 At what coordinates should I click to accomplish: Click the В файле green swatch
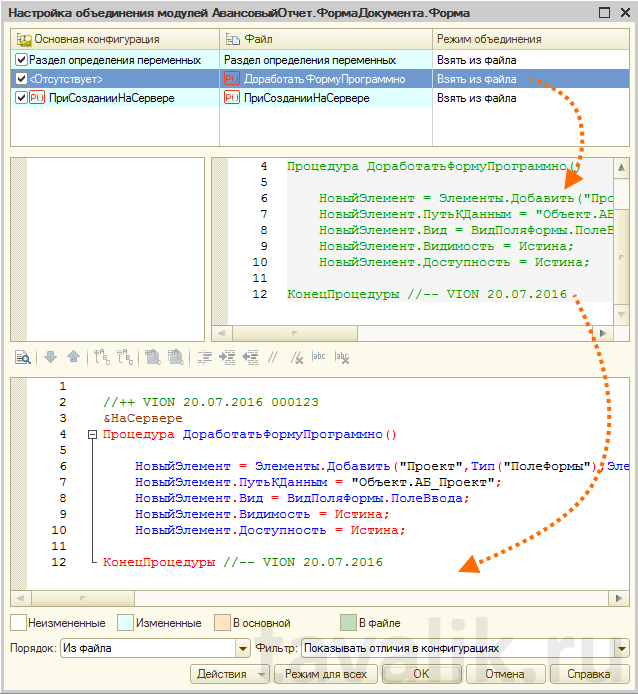coord(348,623)
